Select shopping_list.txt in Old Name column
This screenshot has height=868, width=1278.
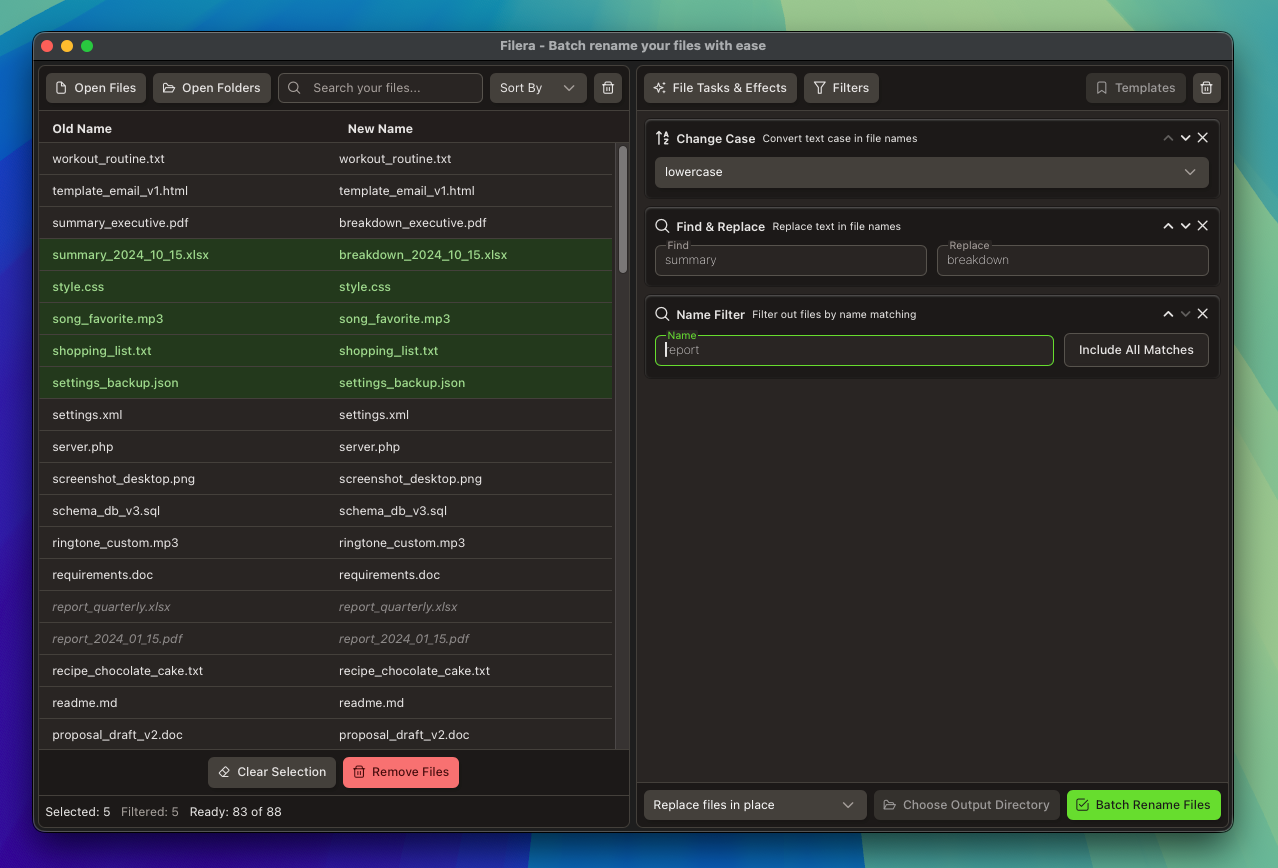point(102,351)
